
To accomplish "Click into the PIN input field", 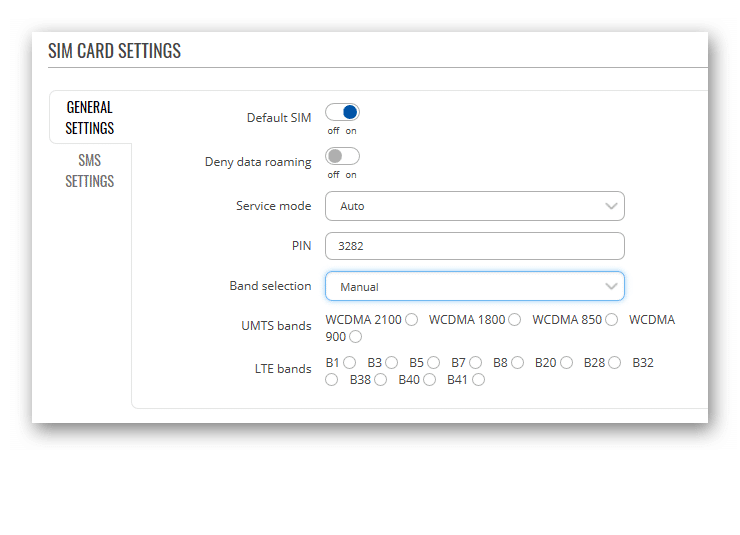I will click(x=474, y=246).
